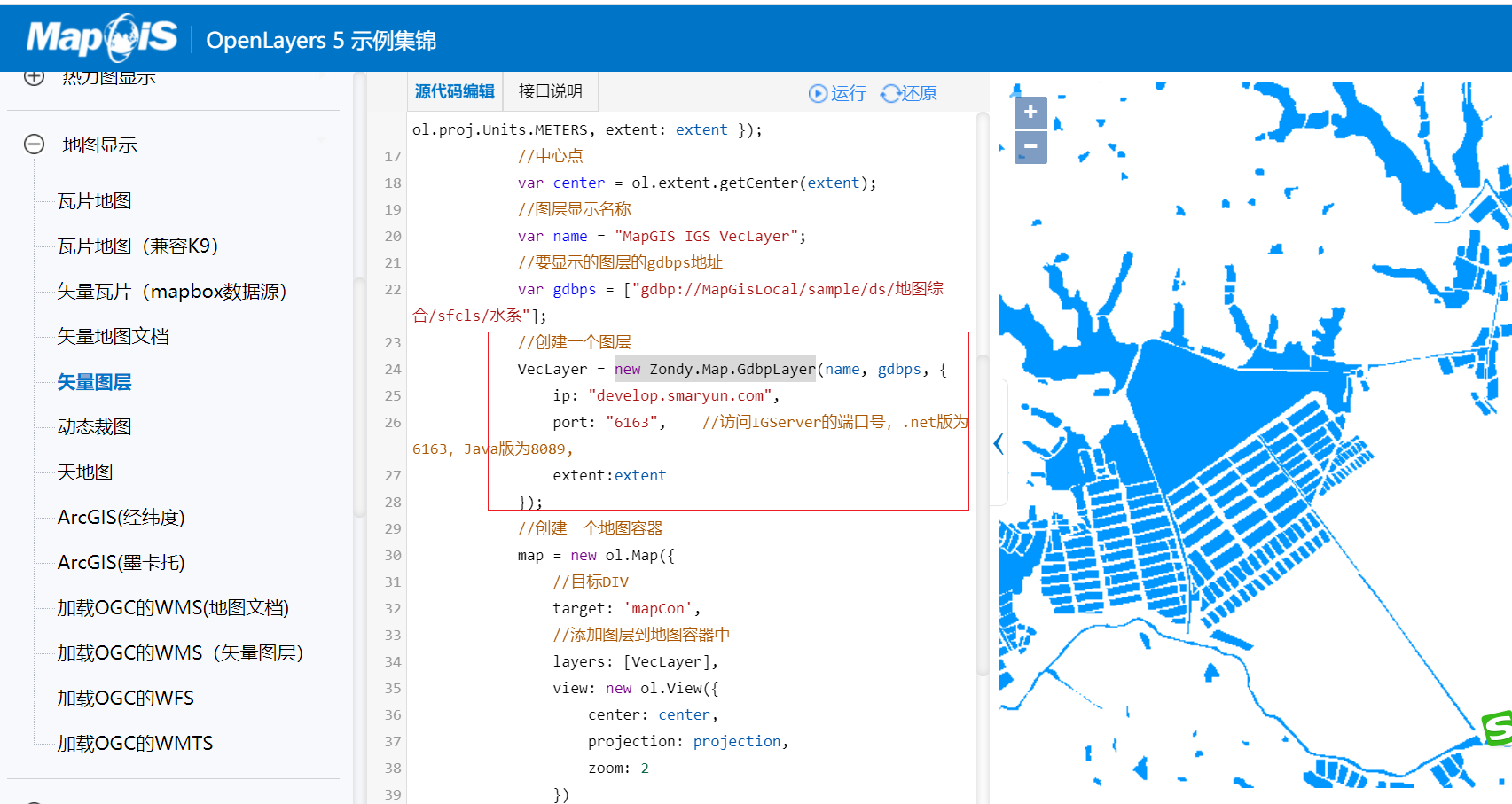1512x804 pixels.
Task: Select the 矢量图层 example
Action: (x=94, y=382)
